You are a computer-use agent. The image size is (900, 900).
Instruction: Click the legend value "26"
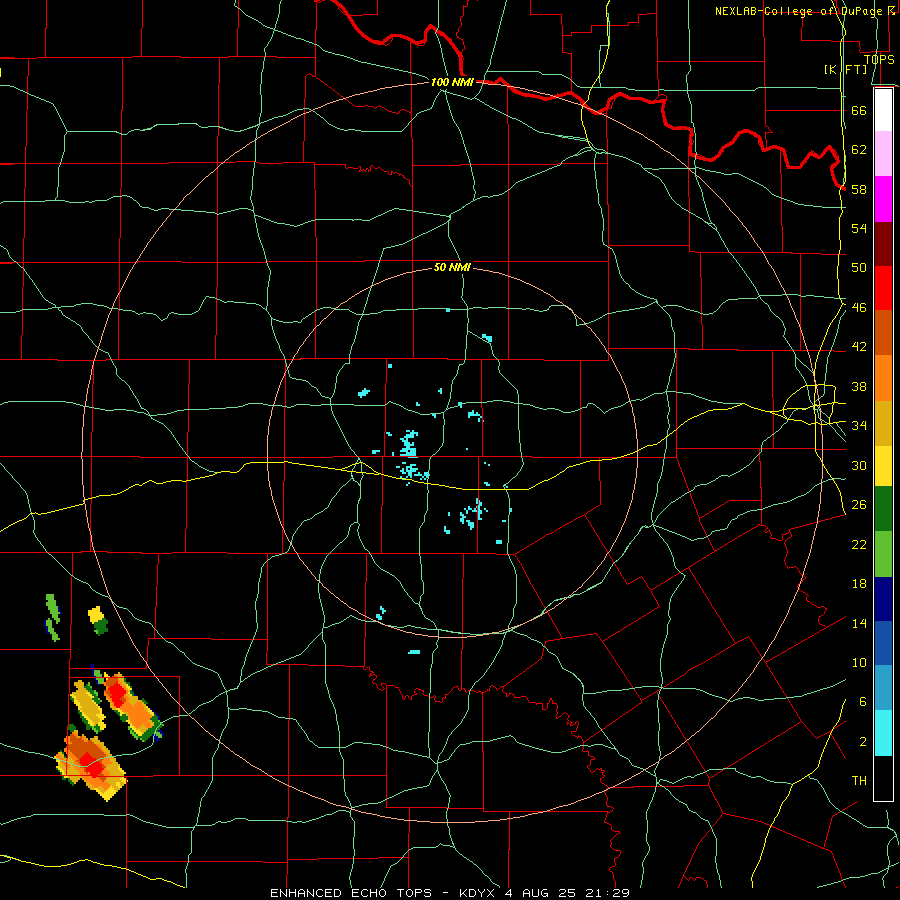[x=859, y=505]
